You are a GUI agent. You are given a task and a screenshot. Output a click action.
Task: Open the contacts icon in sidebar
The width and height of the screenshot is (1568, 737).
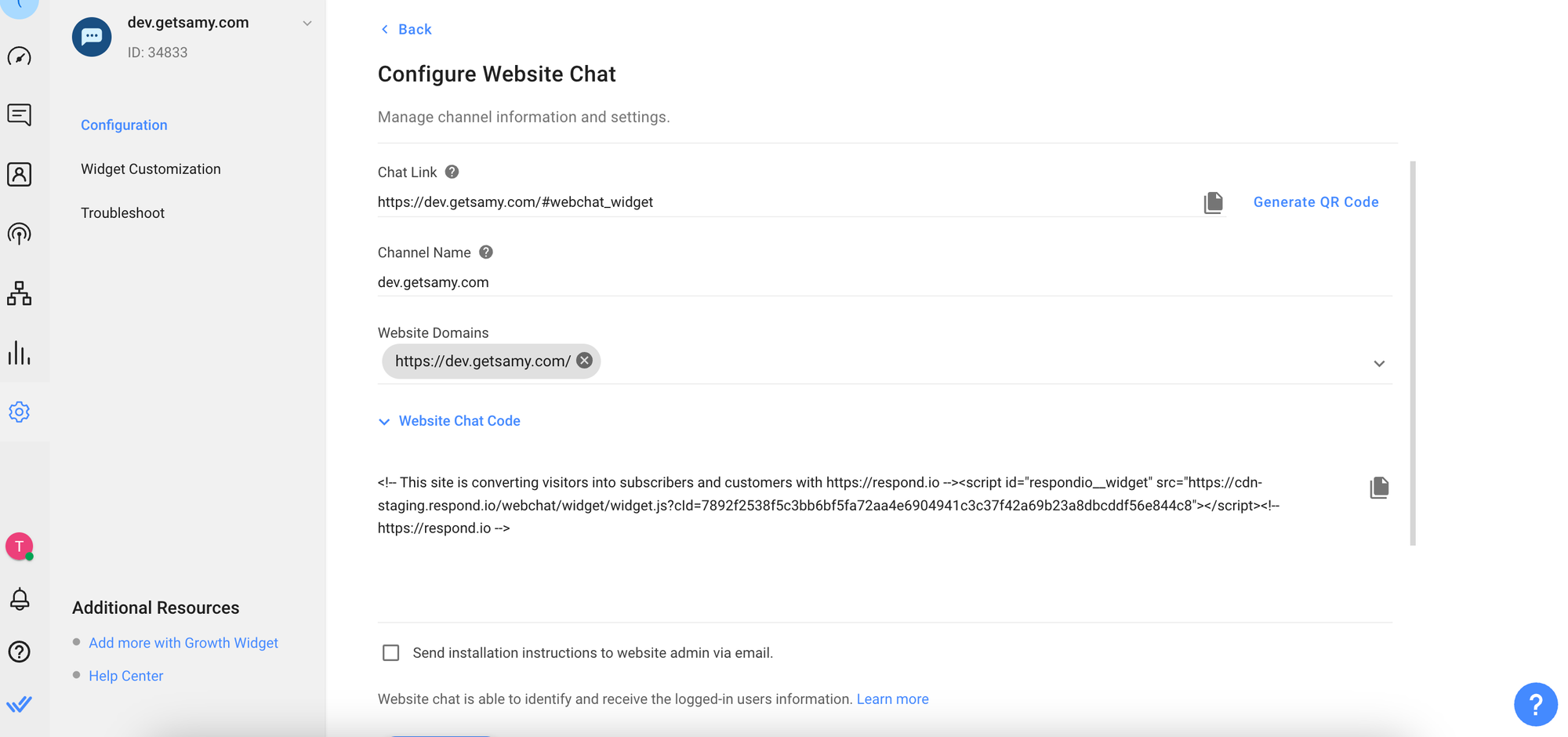pos(20,174)
